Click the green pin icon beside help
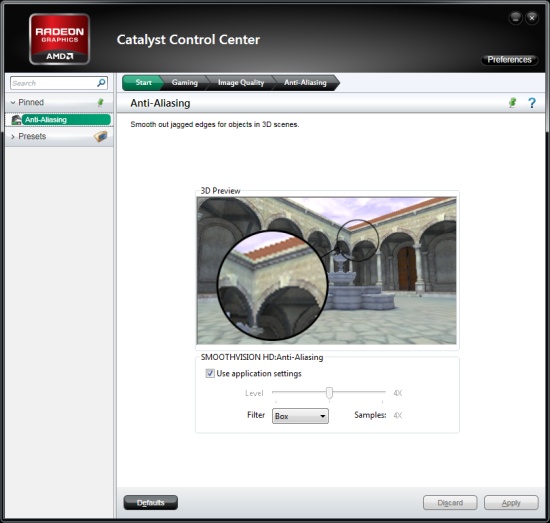 pyautogui.click(x=512, y=103)
